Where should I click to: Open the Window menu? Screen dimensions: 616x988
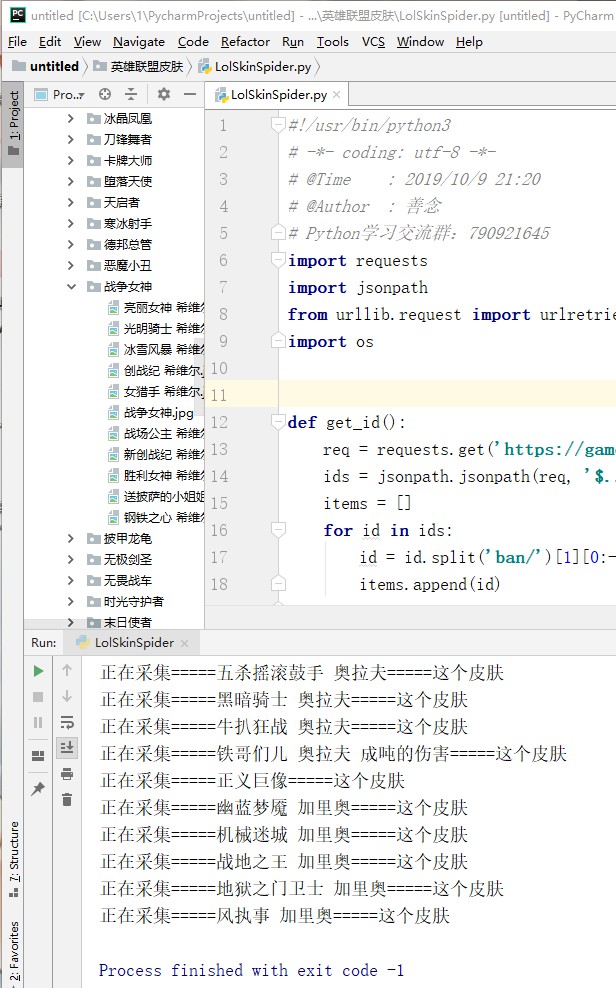pos(420,42)
